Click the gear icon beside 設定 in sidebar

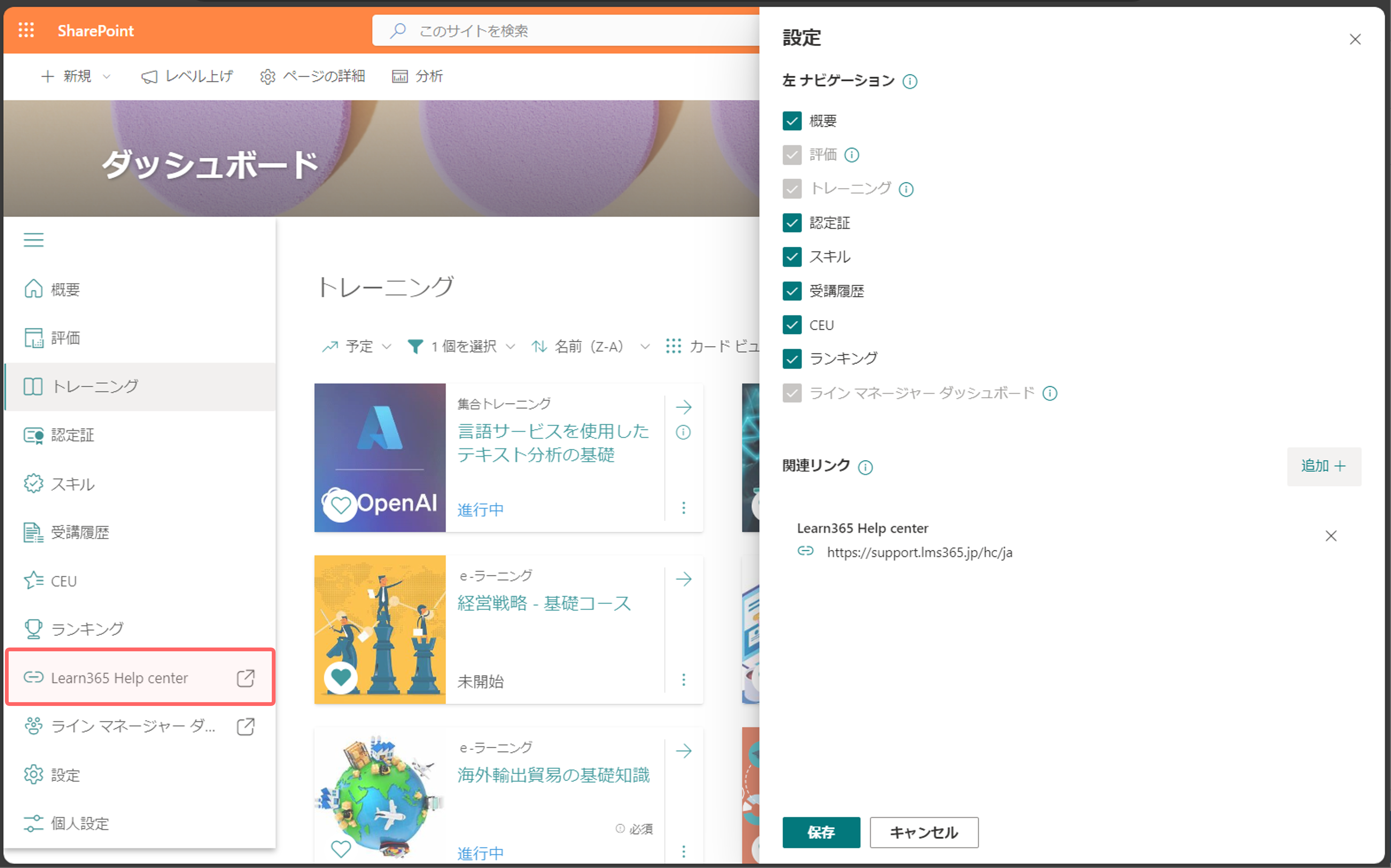pos(33,775)
